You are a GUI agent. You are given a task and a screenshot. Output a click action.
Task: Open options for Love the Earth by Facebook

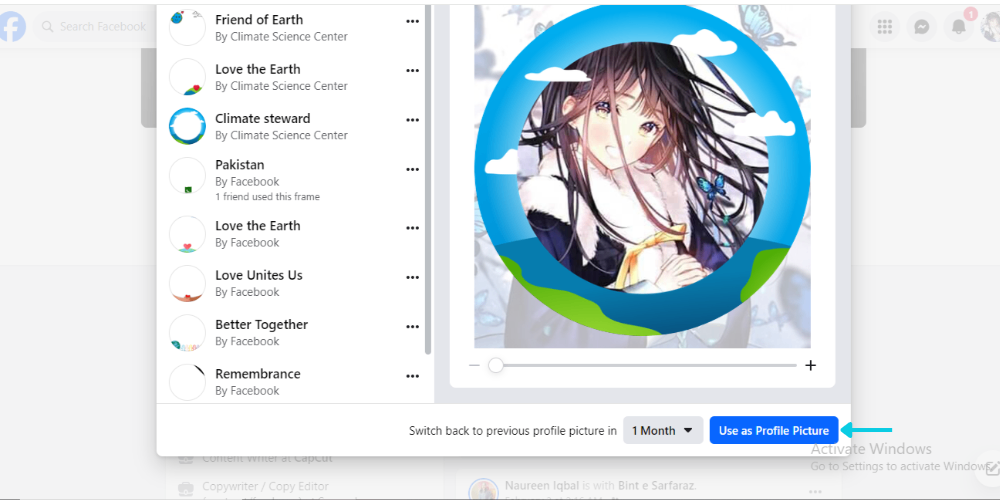click(413, 228)
